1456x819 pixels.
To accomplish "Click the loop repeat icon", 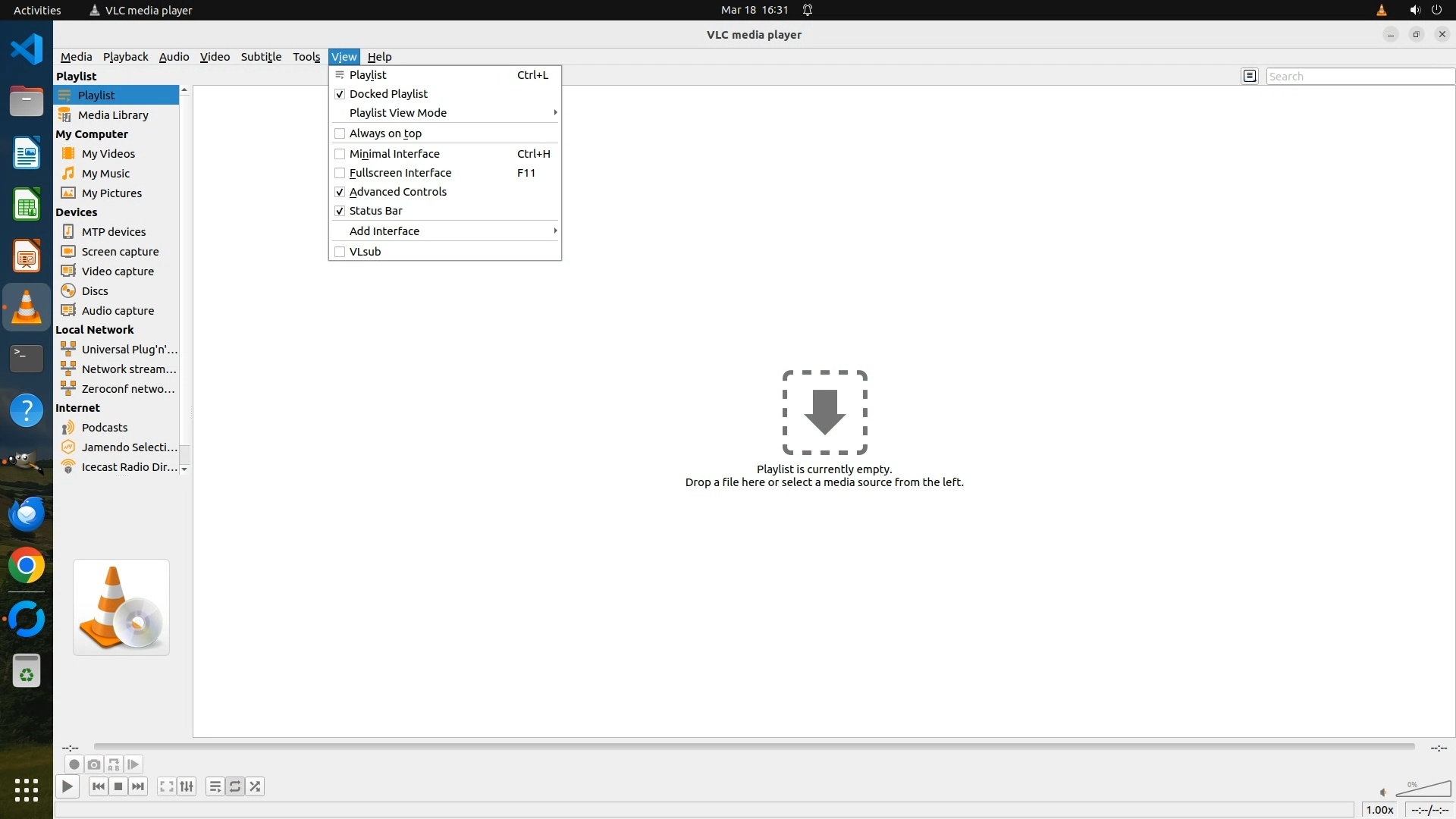I will pyautogui.click(x=235, y=786).
